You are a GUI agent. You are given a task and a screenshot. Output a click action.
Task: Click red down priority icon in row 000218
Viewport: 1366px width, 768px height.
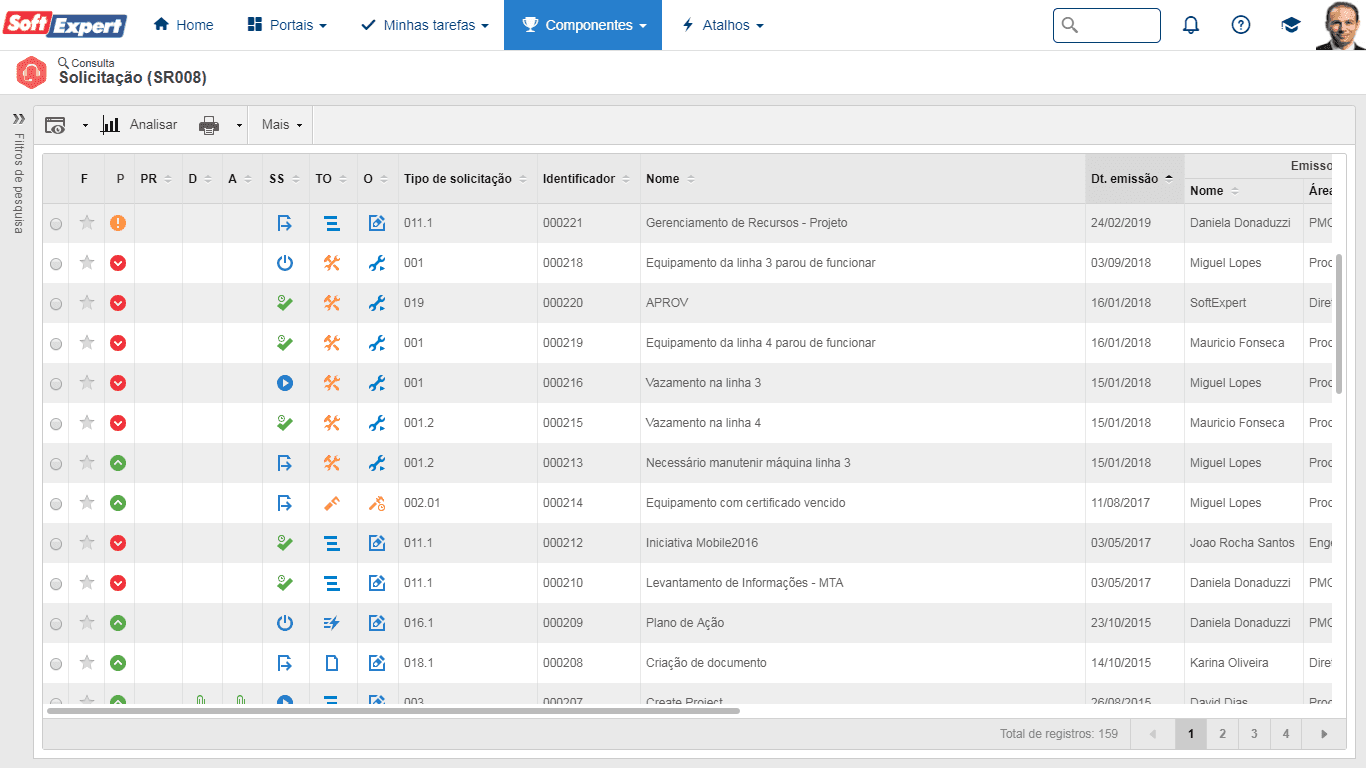coord(118,263)
